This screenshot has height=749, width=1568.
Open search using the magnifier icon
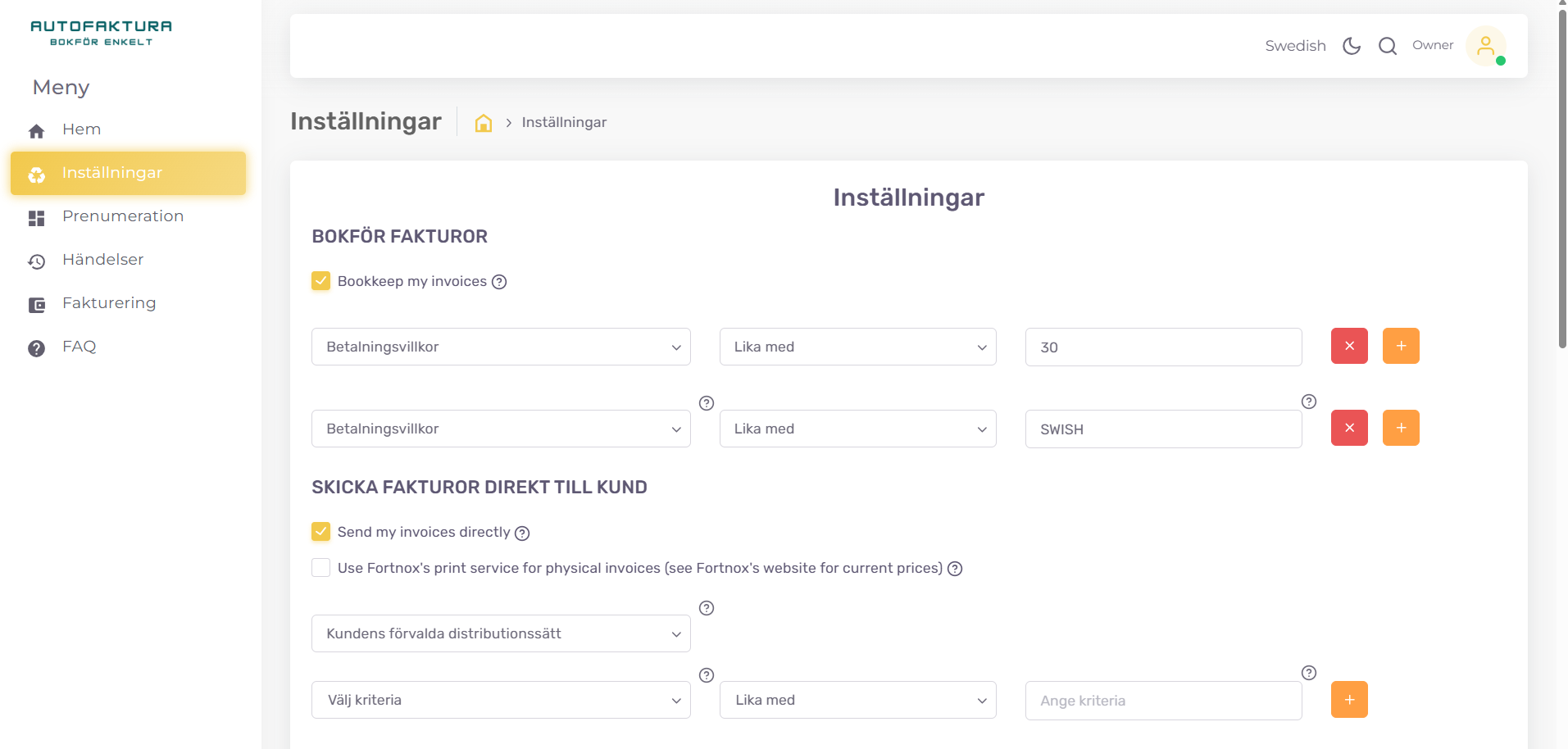coord(1388,46)
